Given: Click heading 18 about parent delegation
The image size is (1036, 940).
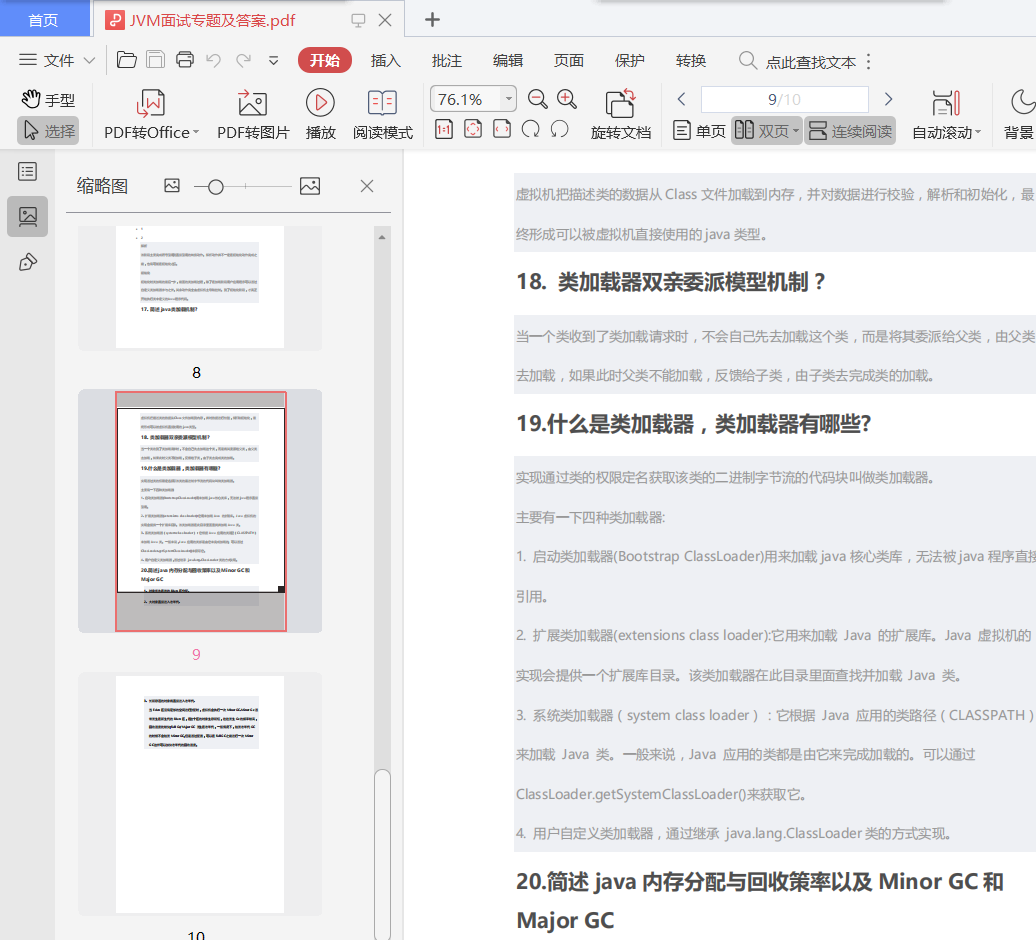Looking at the screenshot, I should [x=671, y=282].
